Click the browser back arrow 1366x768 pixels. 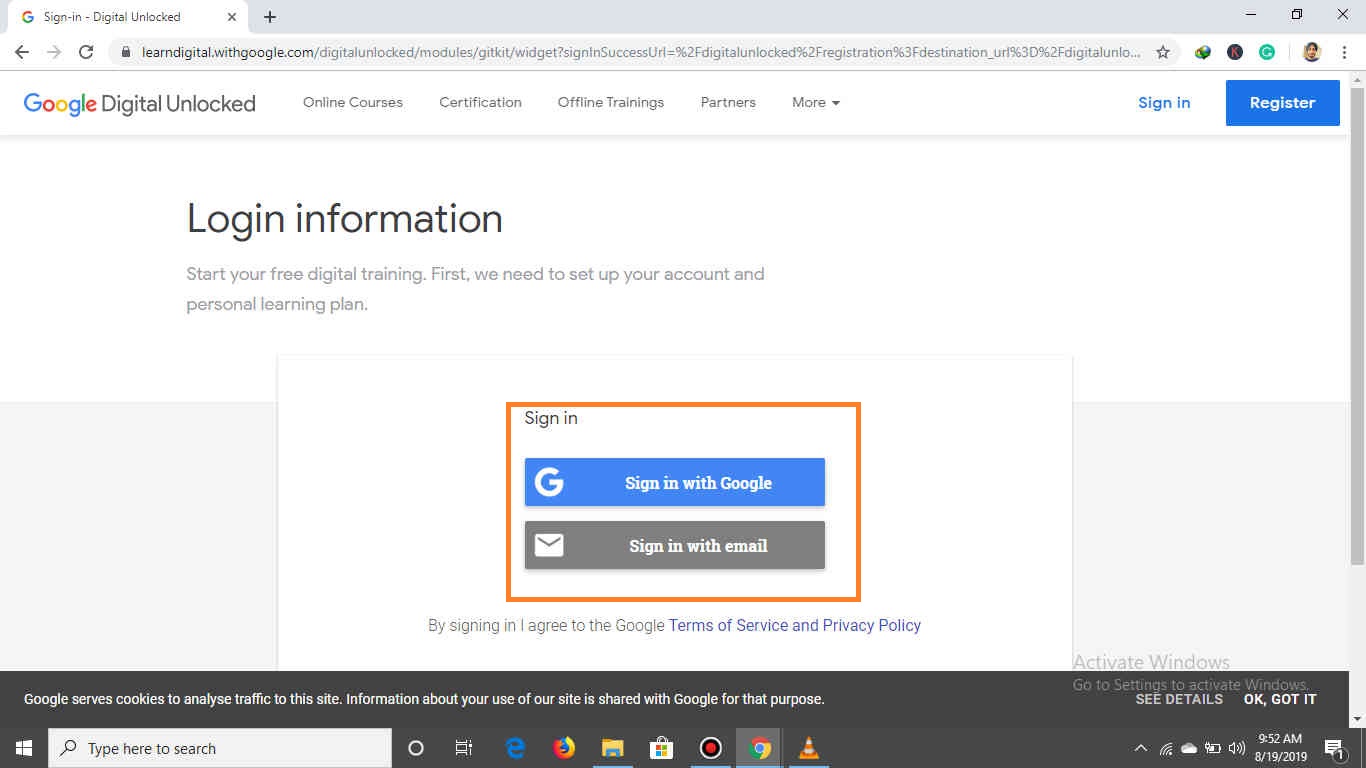point(22,52)
